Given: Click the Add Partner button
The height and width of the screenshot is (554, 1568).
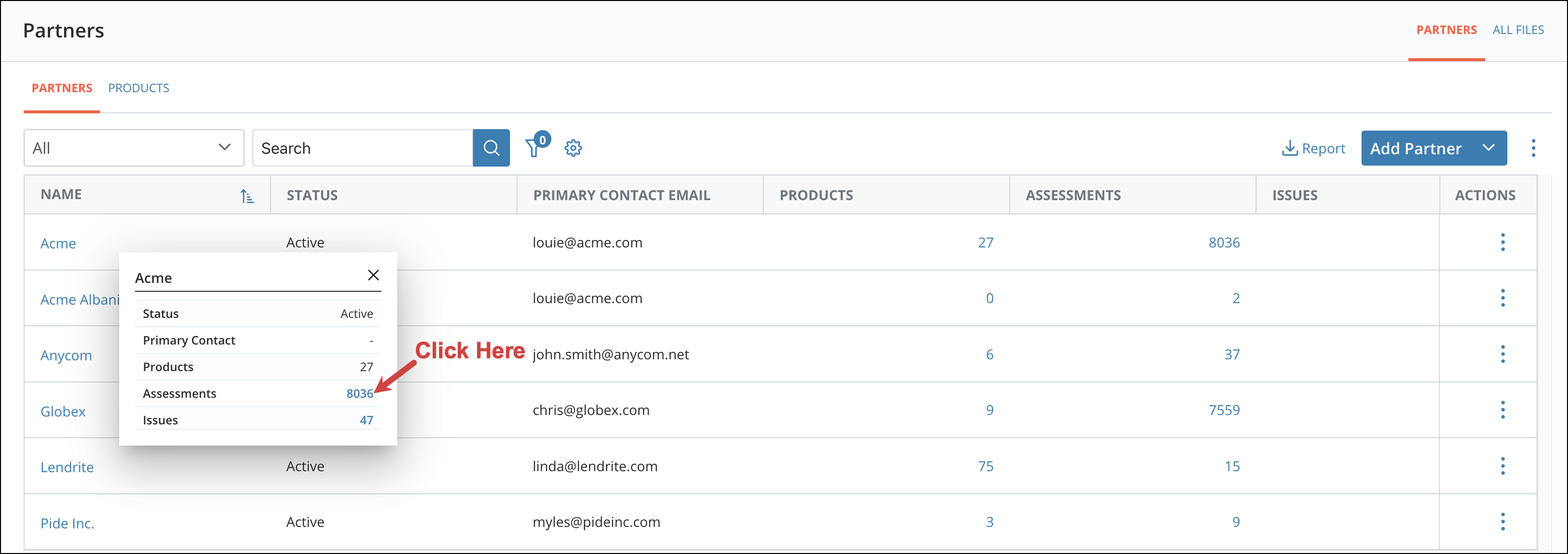Looking at the screenshot, I should [1415, 148].
